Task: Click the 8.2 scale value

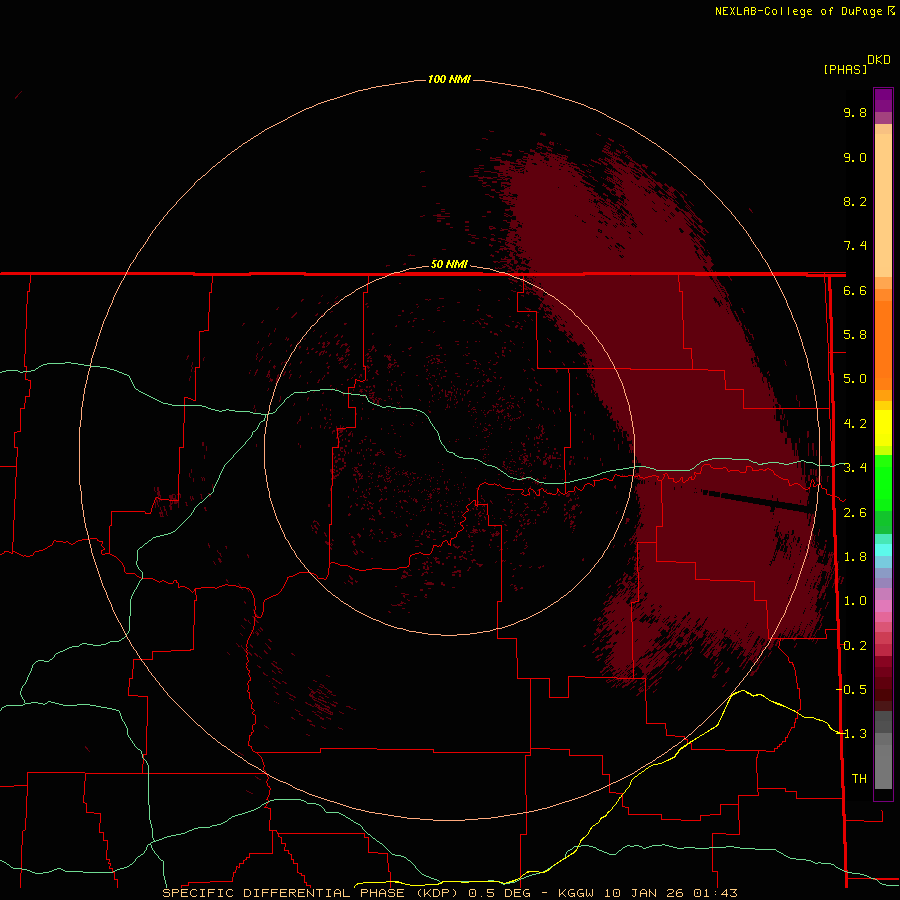Action: 855,201
